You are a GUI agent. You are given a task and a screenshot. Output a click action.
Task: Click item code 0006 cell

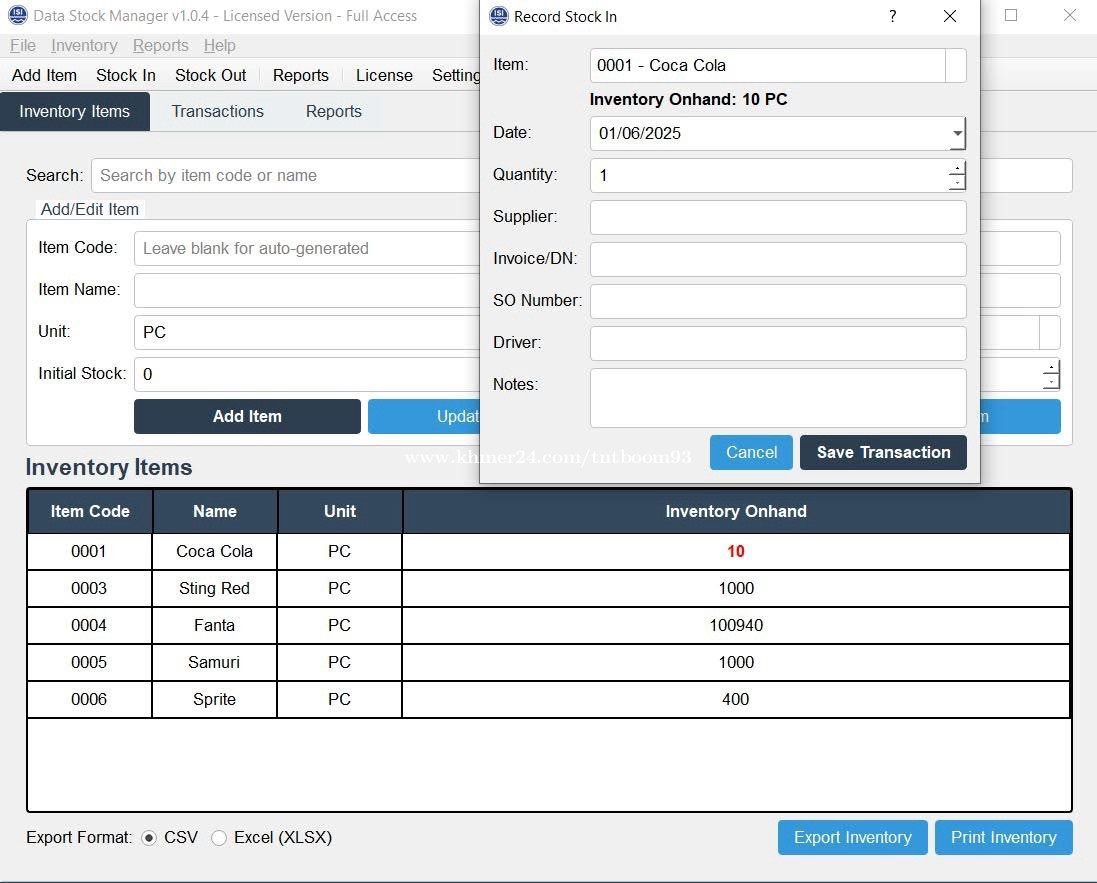[x=90, y=700]
